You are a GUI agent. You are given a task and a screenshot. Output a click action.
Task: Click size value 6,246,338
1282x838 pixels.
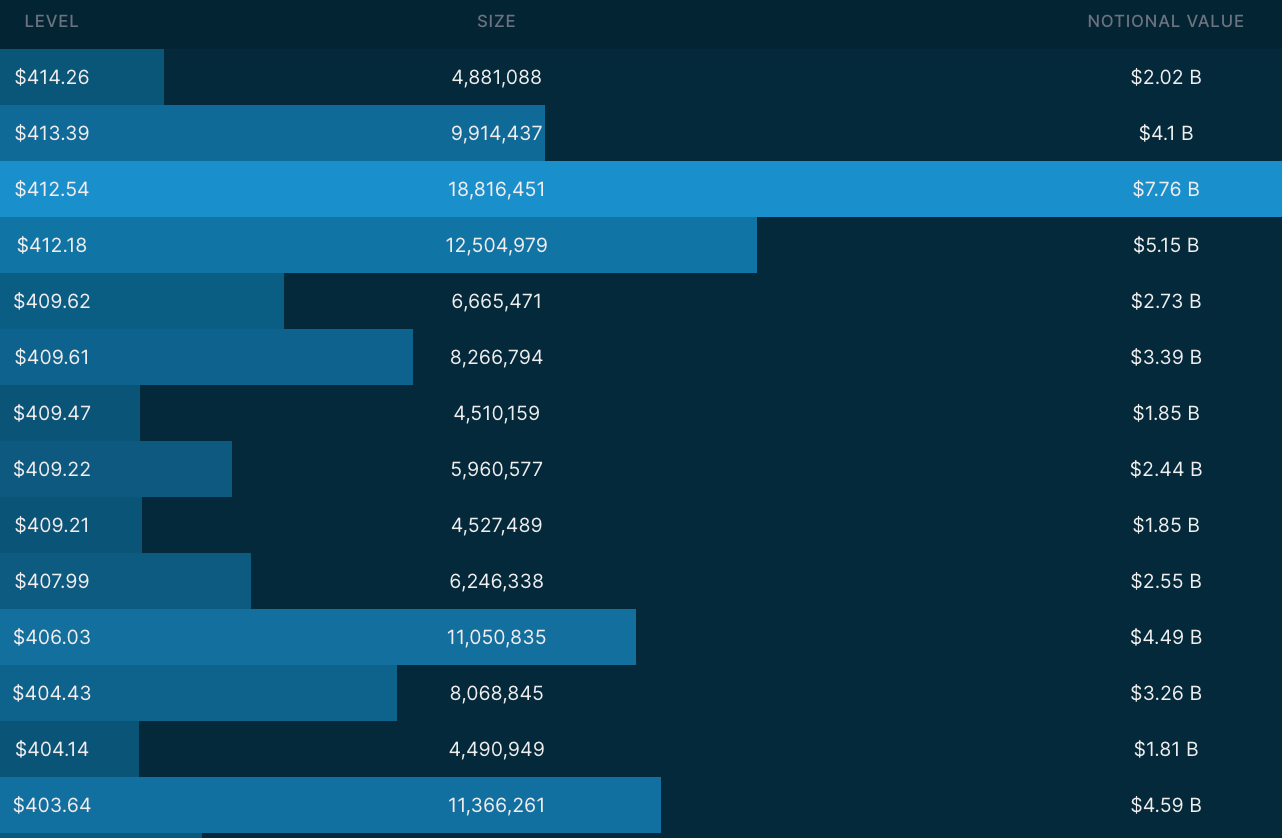(x=497, y=581)
